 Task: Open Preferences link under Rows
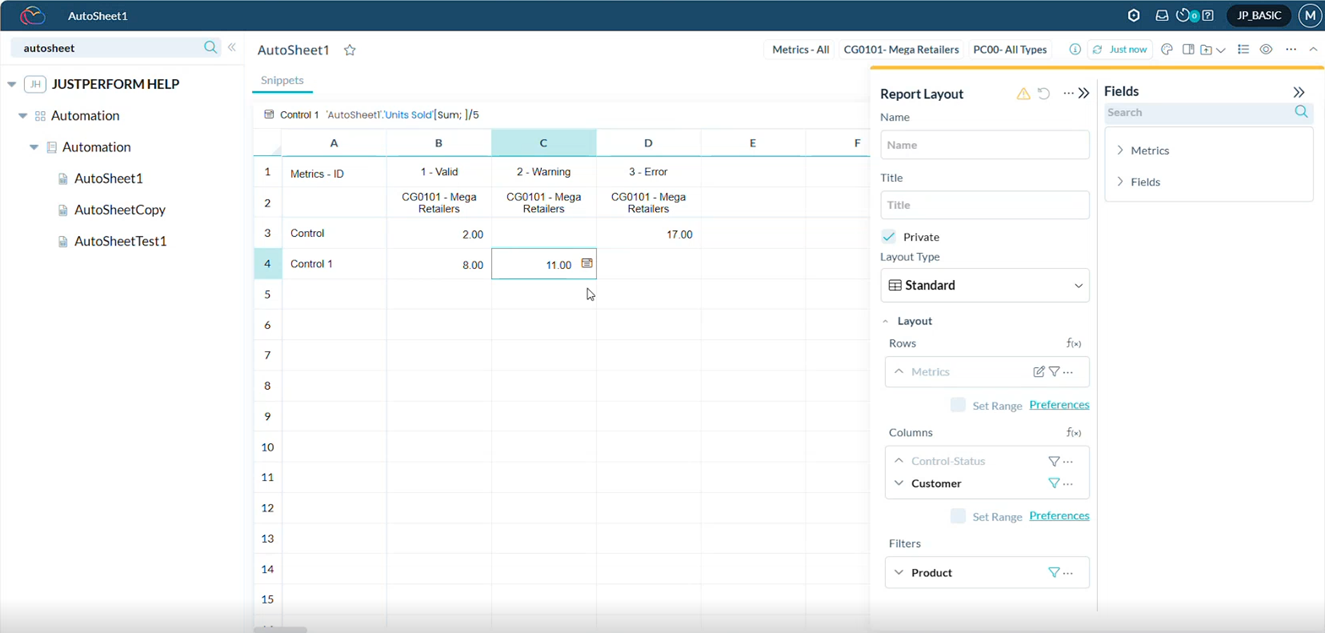tap(1058, 405)
